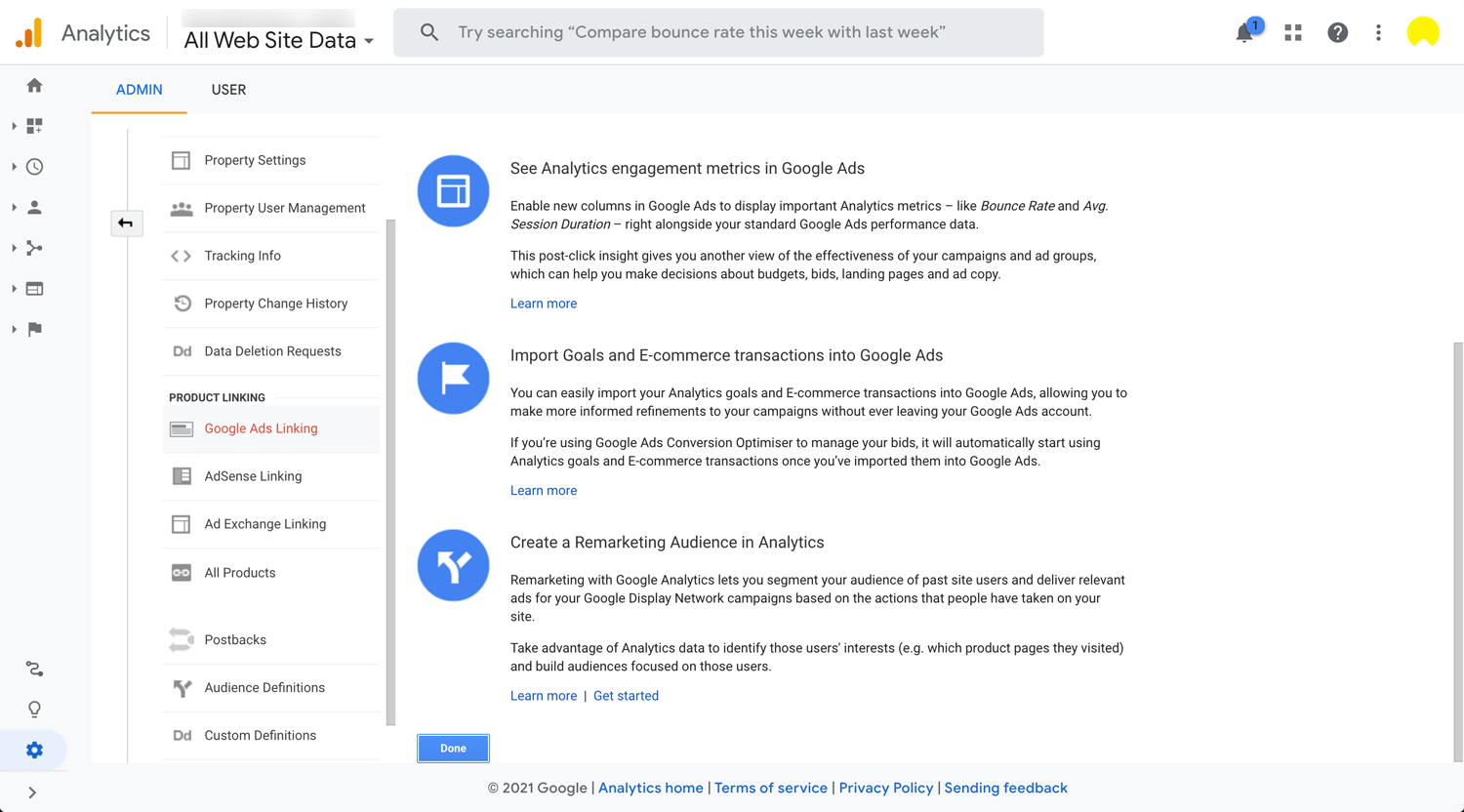This screenshot has height=812, width=1464.
Task: Switch to the ADMIN tab
Action: pyautogui.click(x=140, y=90)
